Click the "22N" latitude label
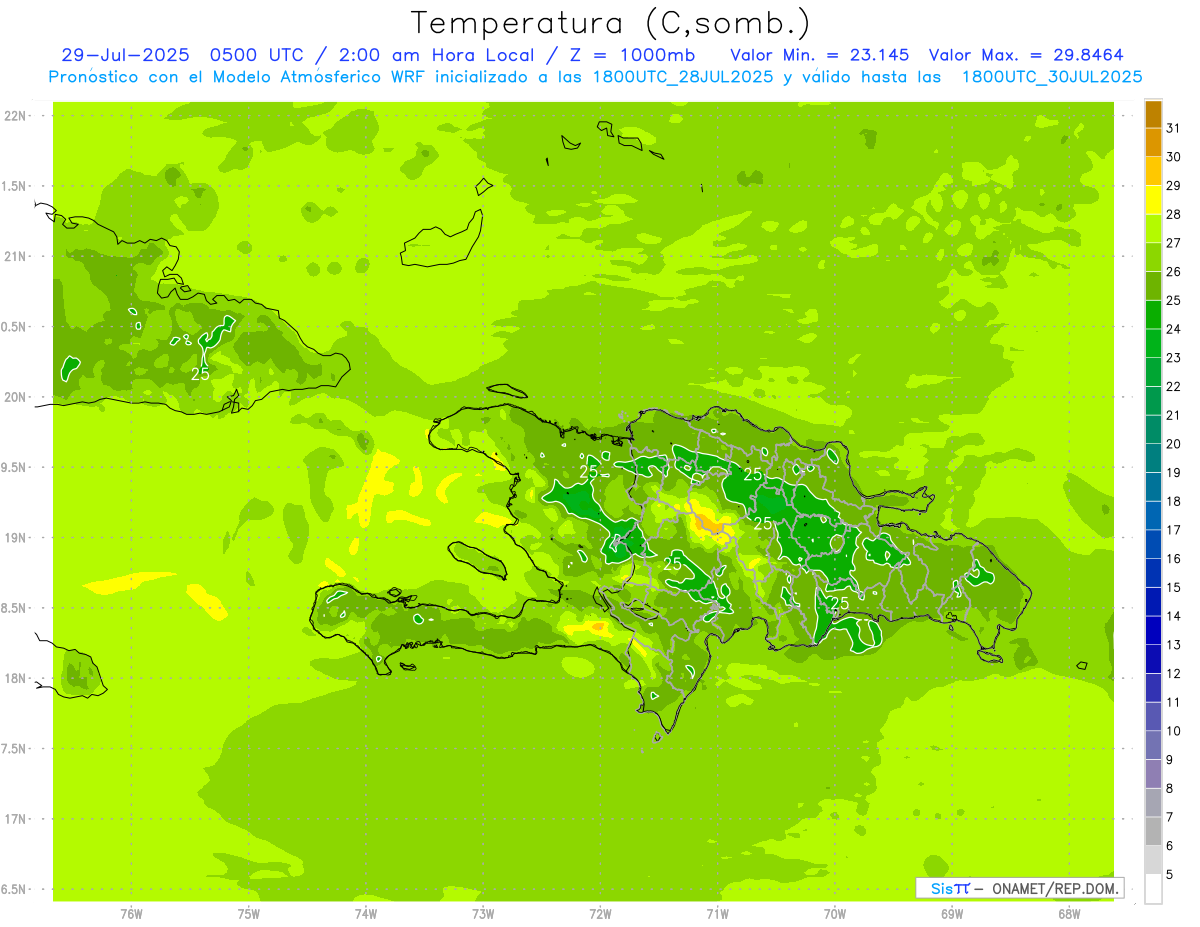This screenshot has height=927, width=1200. (x=16, y=116)
